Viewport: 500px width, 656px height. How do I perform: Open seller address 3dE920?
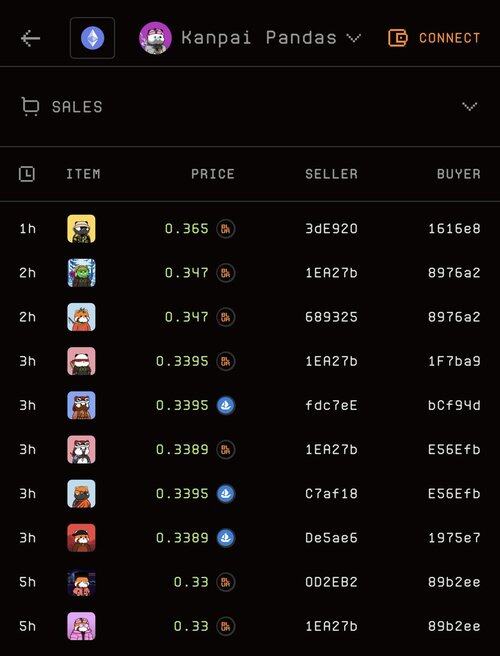(x=331, y=229)
